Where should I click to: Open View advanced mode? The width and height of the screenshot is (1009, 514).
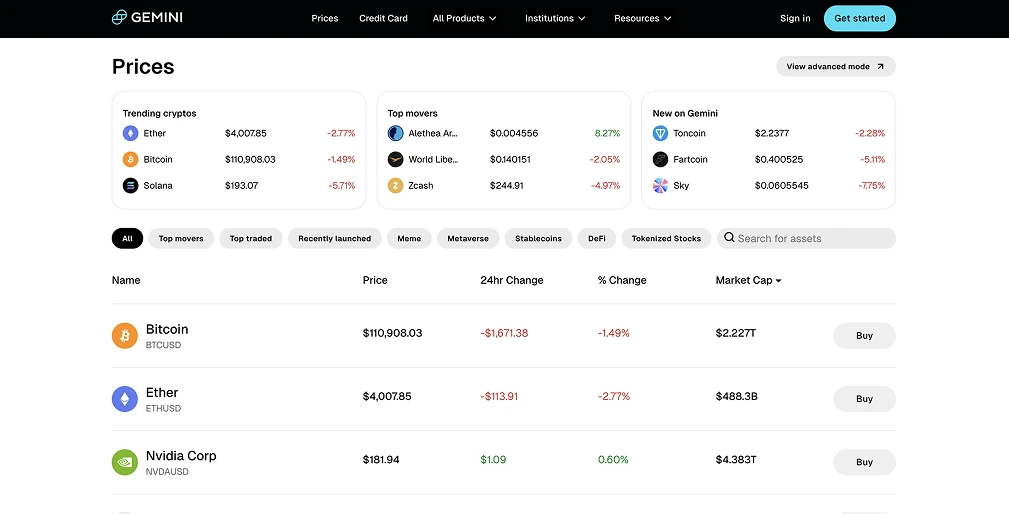pos(836,66)
